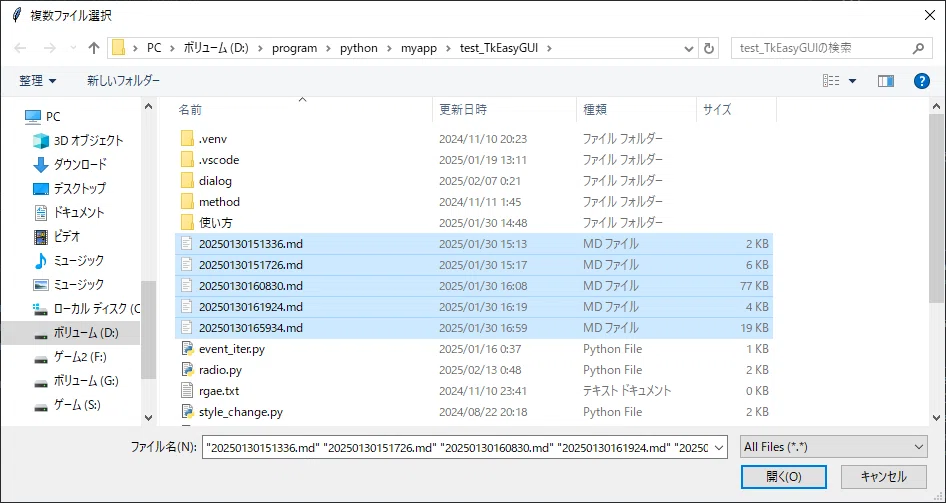Expand the address bar history dropdown
The image size is (946, 503).
point(689,49)
